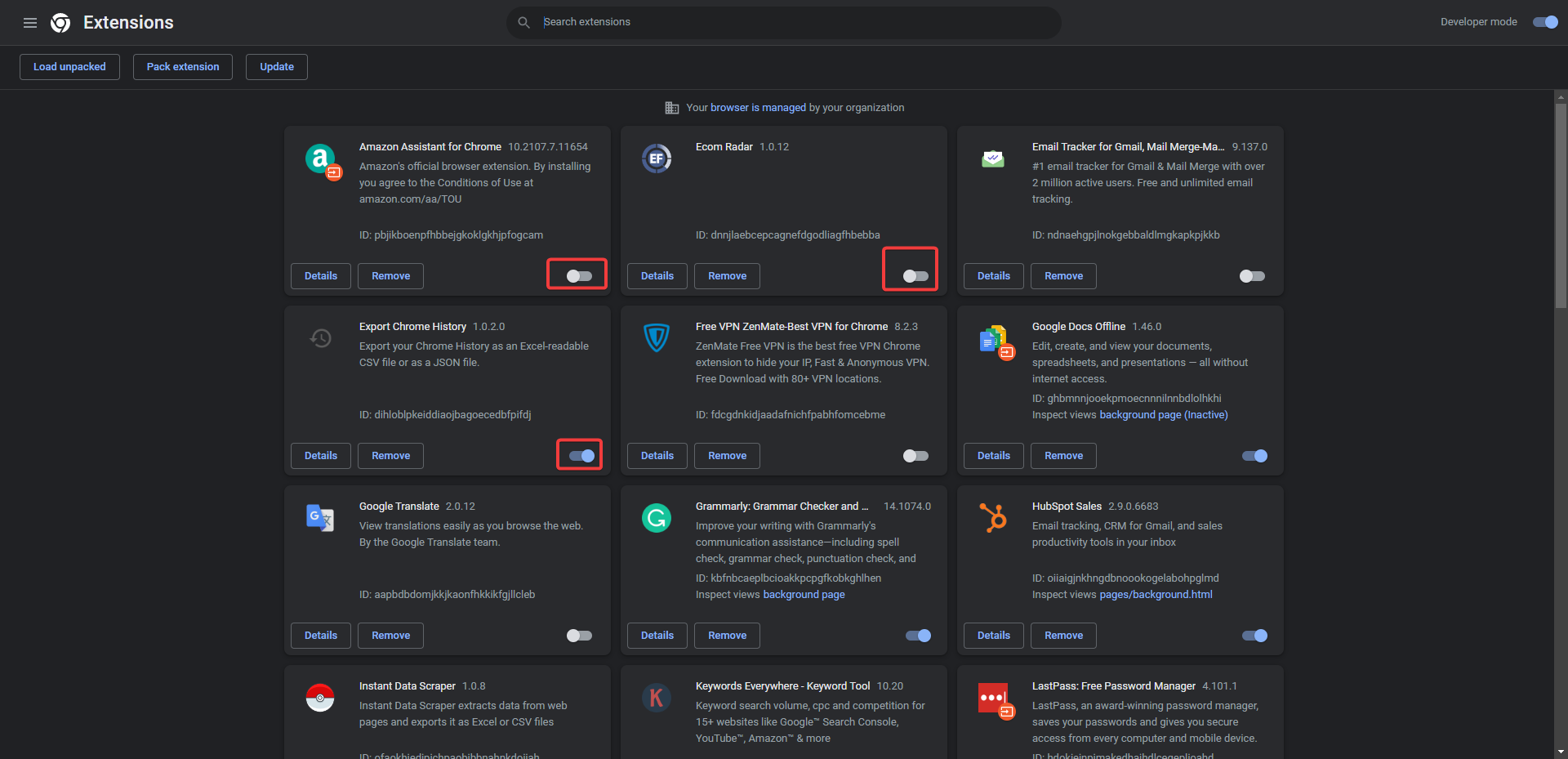
Task: Disable the Grammarly extension
Action: (918, 636)
